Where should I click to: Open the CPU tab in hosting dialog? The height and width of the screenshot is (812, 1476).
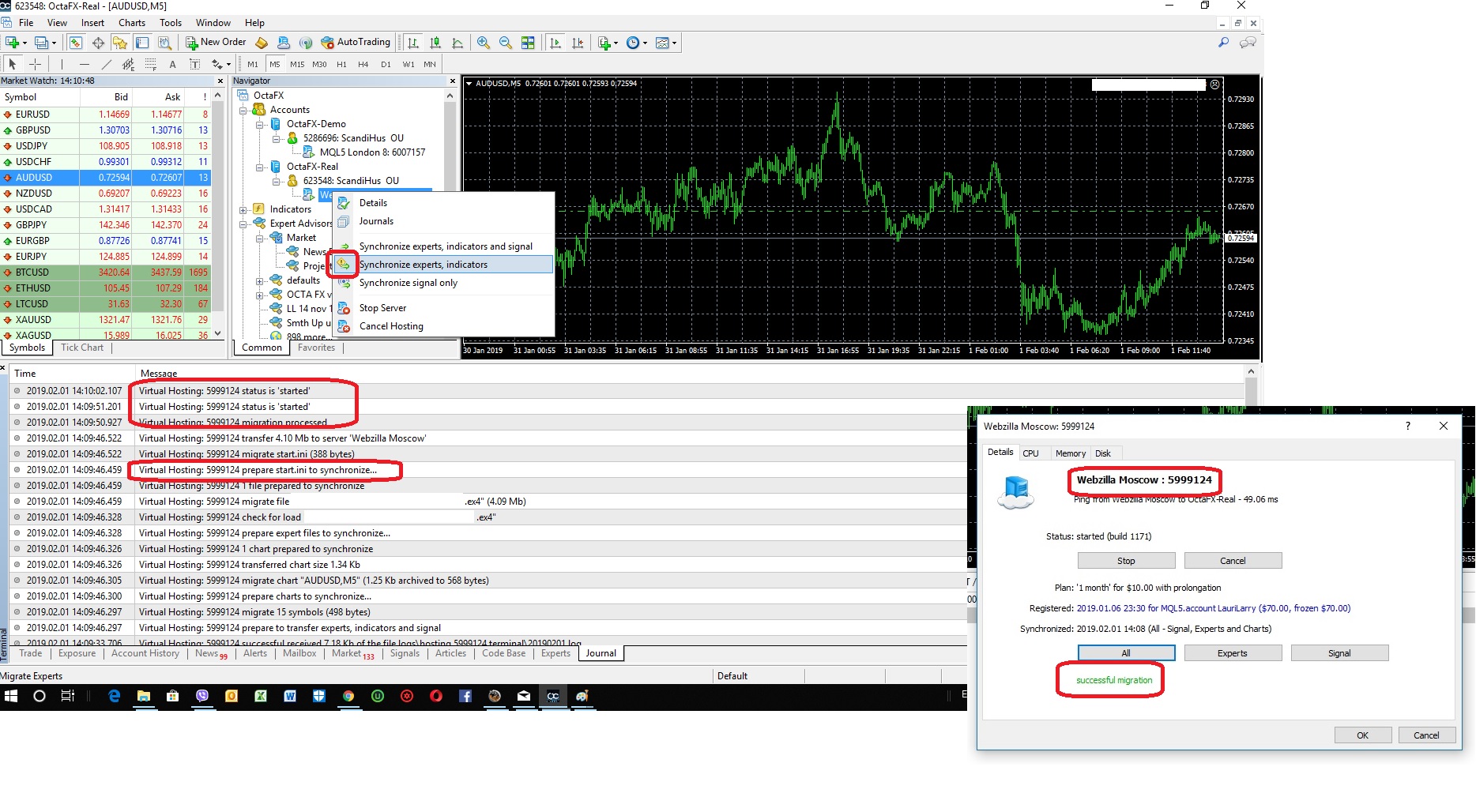pyautogui.click(x=1030, y=453)
